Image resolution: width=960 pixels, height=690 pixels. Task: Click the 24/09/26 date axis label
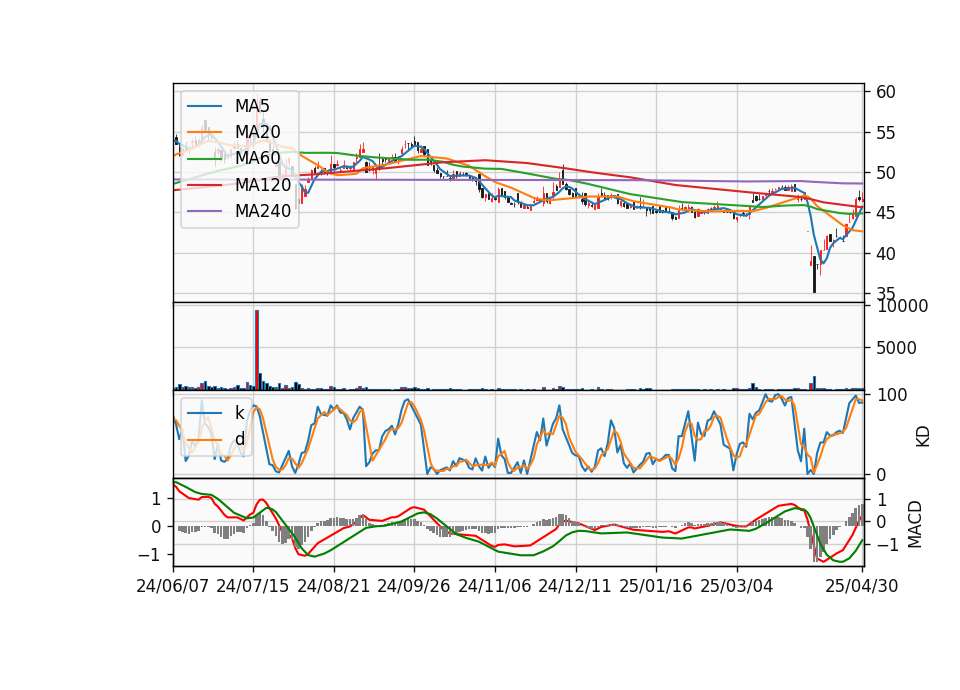click(414, 586)
